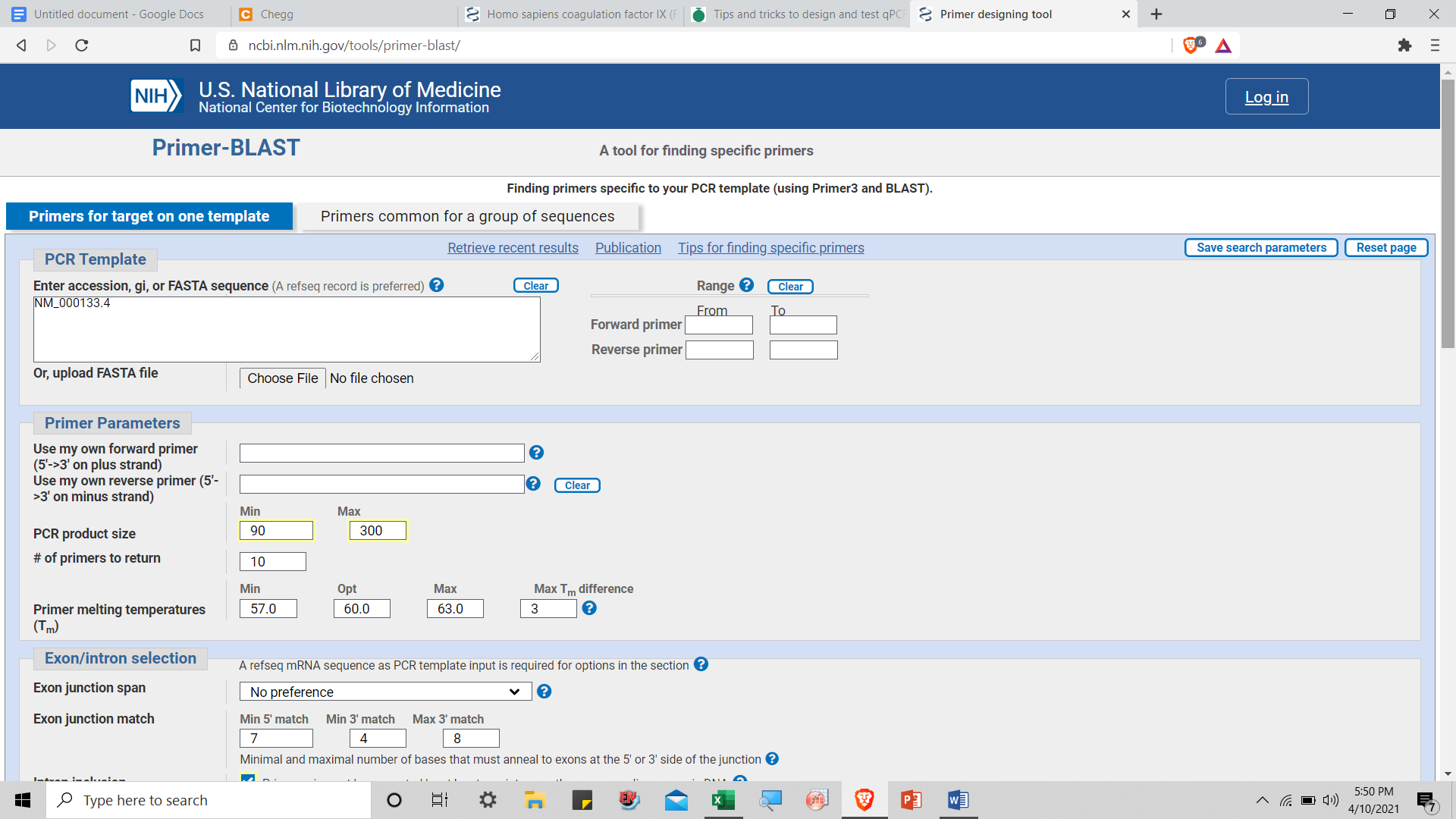Click help icon next to Exon junction span

coord(544,692)
